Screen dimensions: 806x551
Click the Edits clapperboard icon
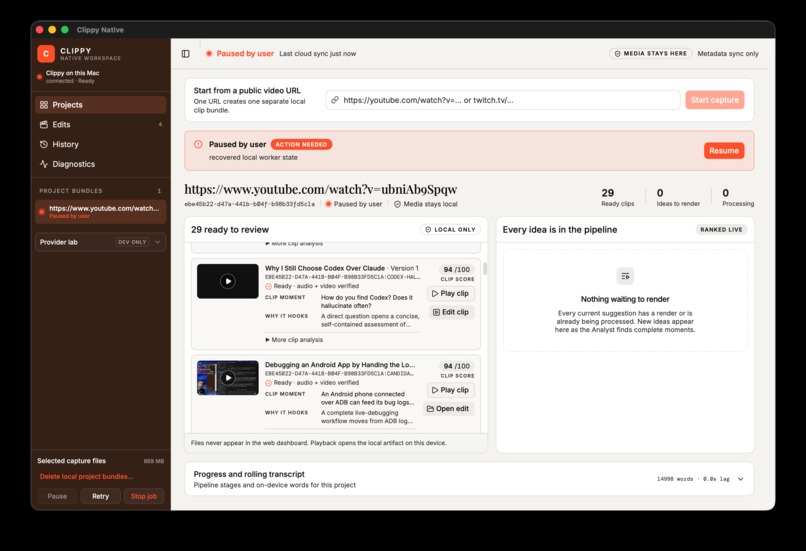44,124
